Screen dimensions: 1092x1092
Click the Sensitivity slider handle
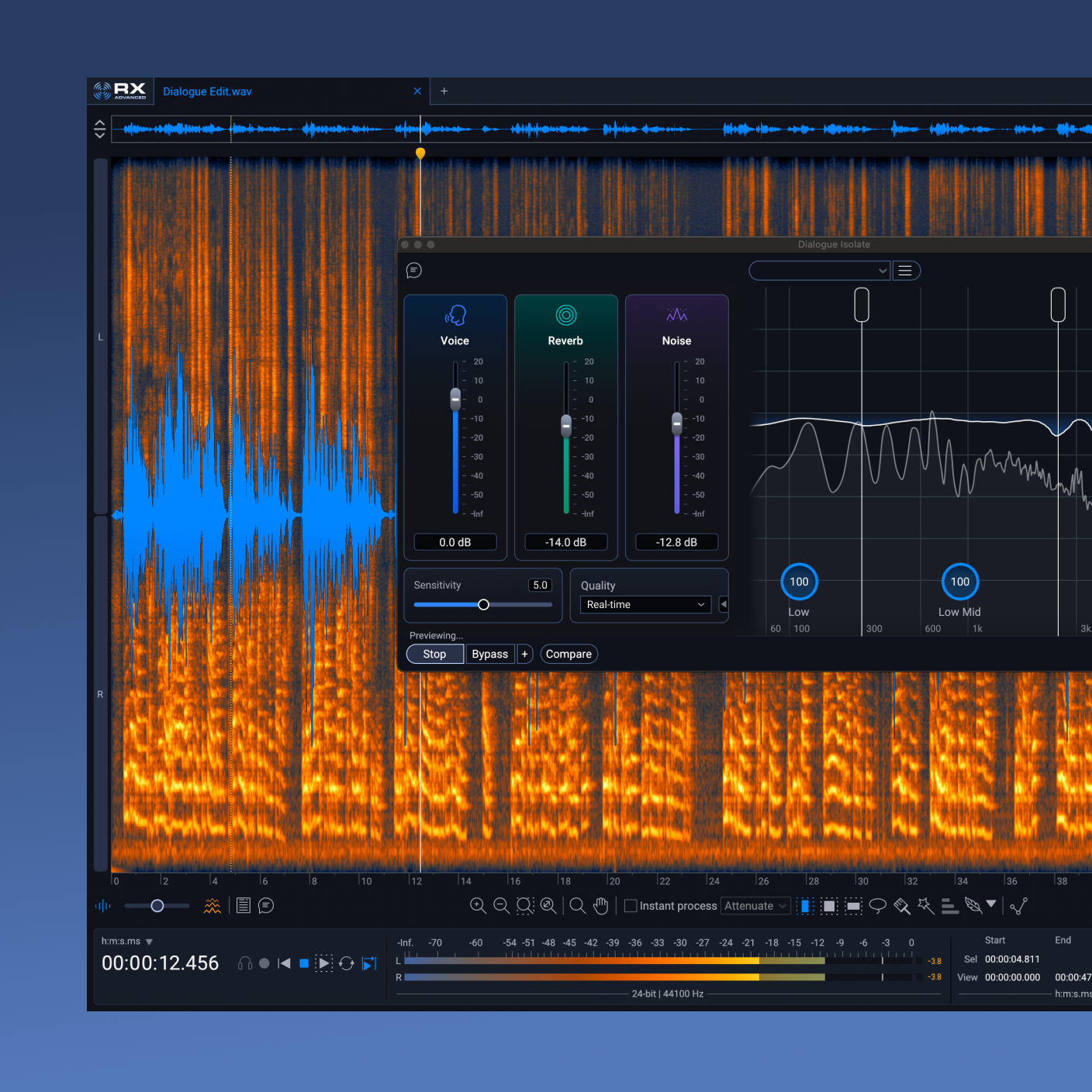483,605
